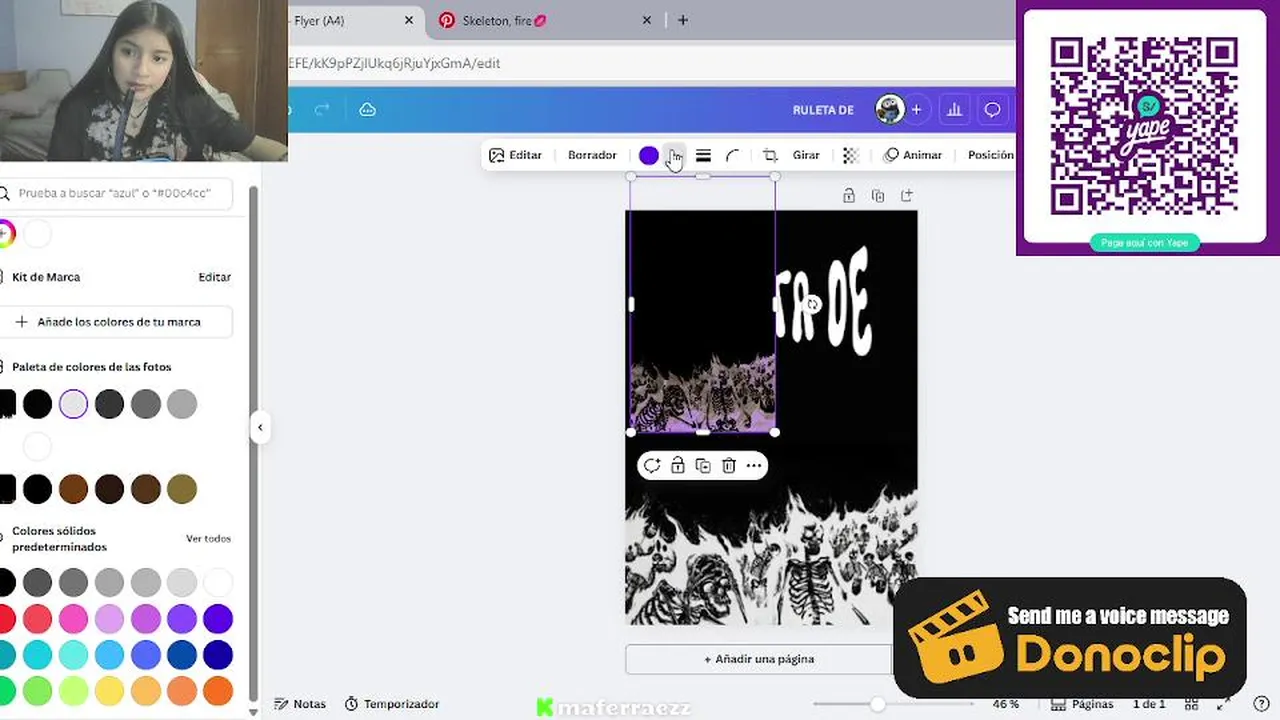Open the Posición panel
Viewport: 1280px width, 720px height.
[x=990, y=155]
